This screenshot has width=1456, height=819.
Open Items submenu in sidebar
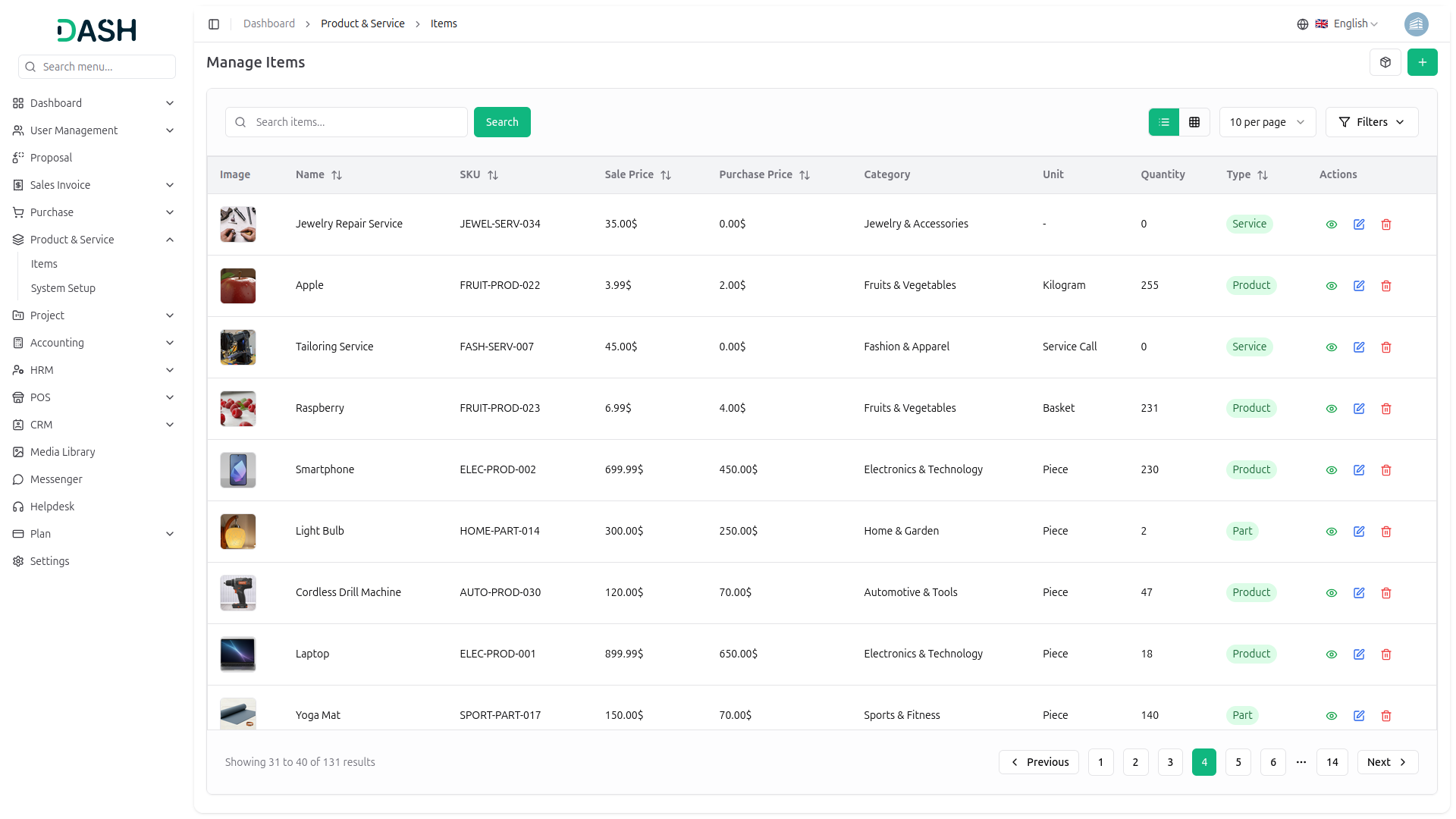point(44,264)
